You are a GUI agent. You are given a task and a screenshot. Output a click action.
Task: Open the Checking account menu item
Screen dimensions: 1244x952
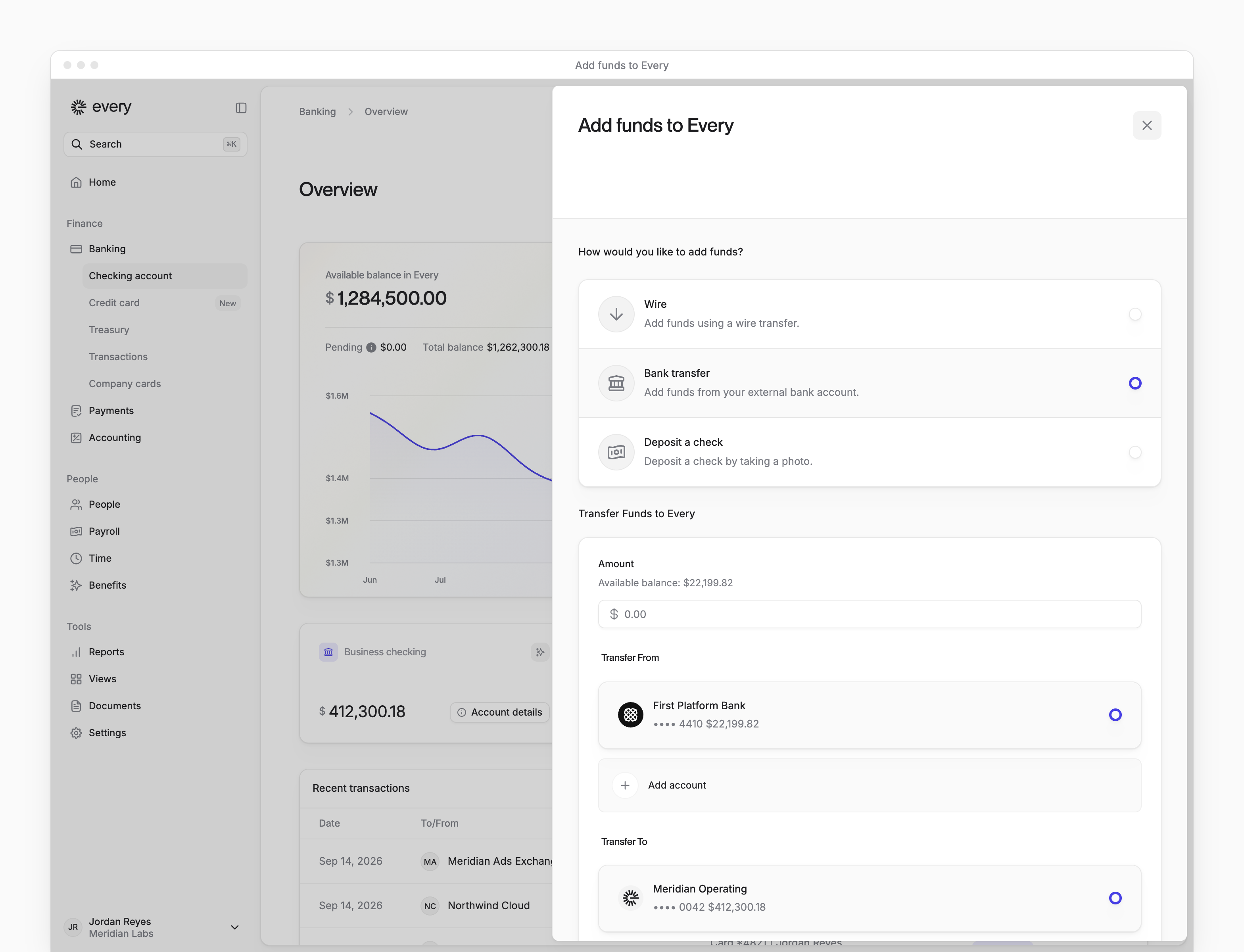tap(165, 276)
